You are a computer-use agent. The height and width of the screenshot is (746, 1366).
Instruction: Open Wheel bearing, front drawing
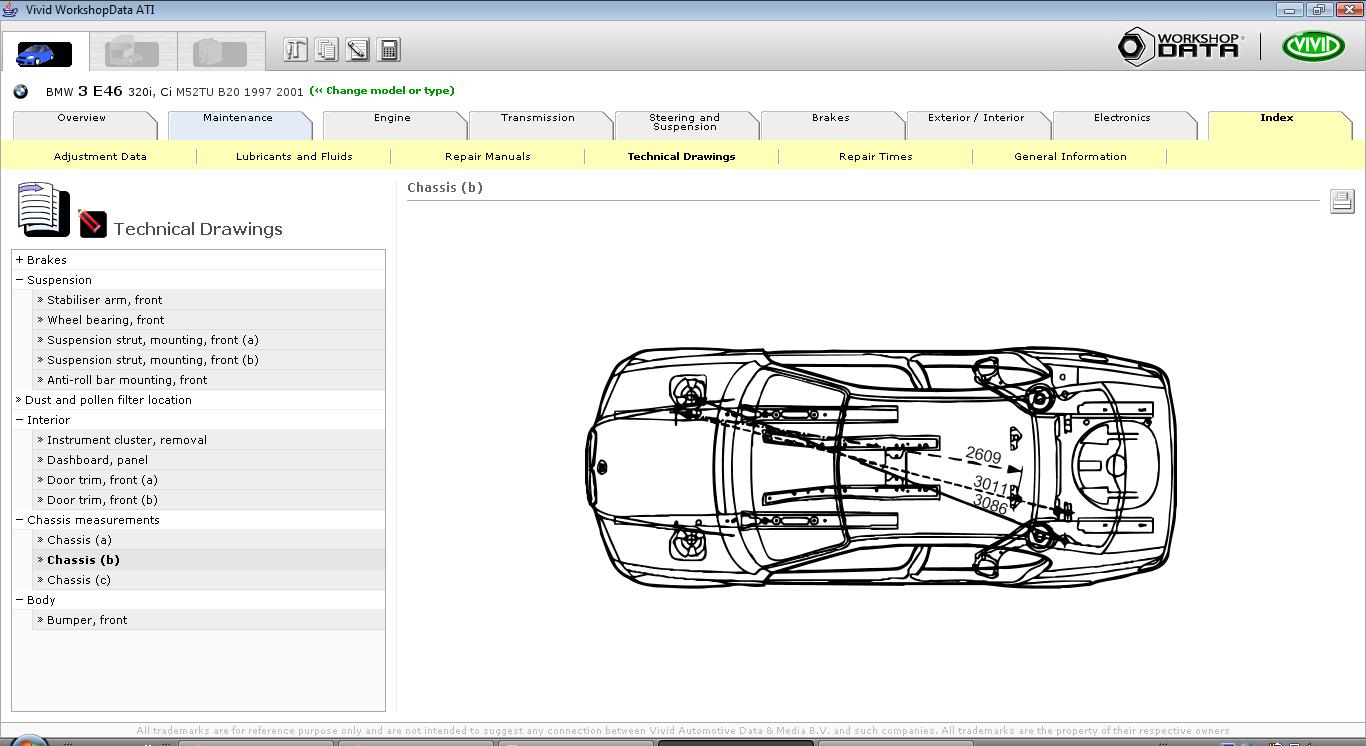105,320
